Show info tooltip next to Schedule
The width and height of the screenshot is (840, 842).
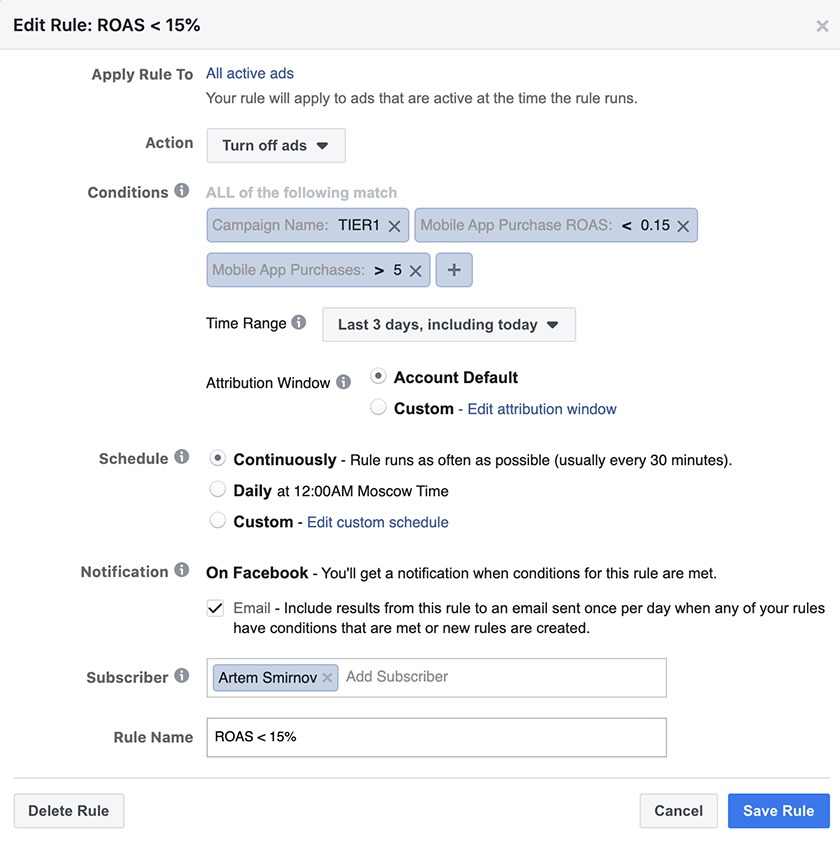tap(181, 457)
